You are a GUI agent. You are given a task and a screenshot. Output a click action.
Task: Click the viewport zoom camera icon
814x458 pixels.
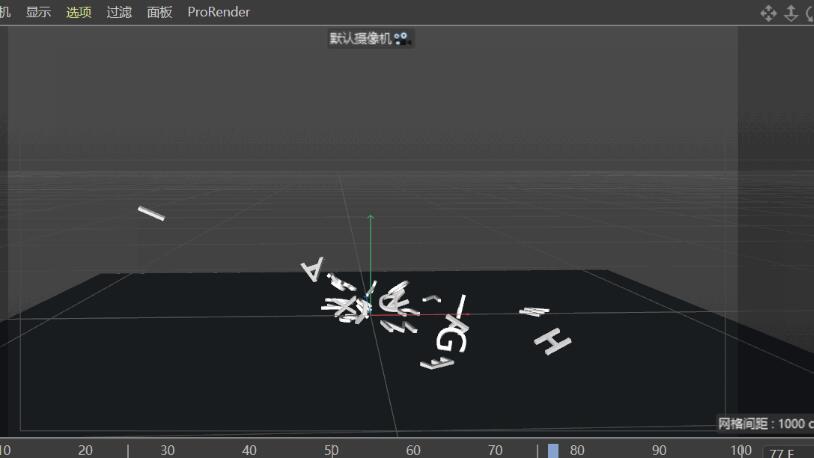(x=791, y=13)
